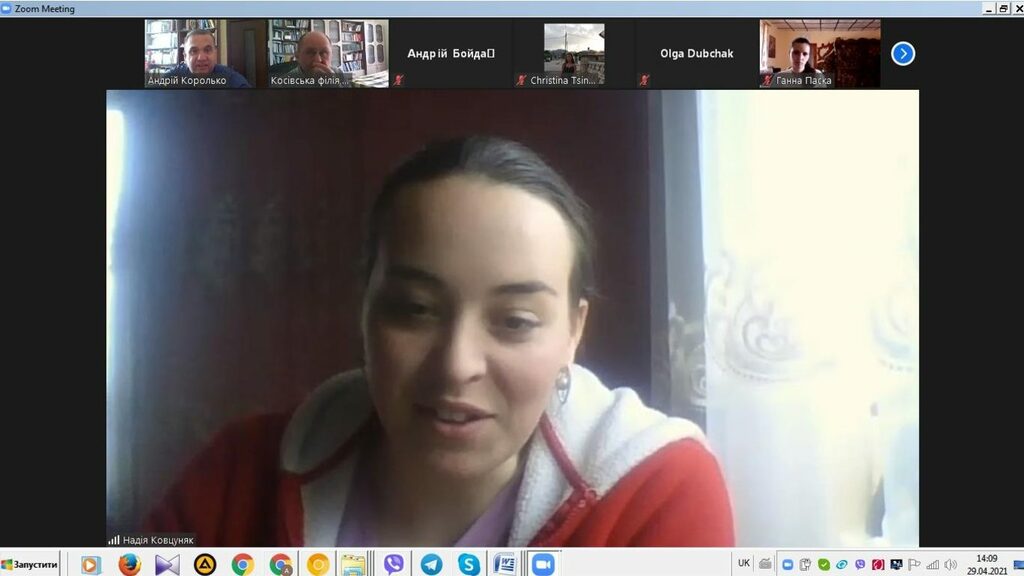Open the volume control in system tray
Viewport: 1024px width, 576px height.
[950, 564]
